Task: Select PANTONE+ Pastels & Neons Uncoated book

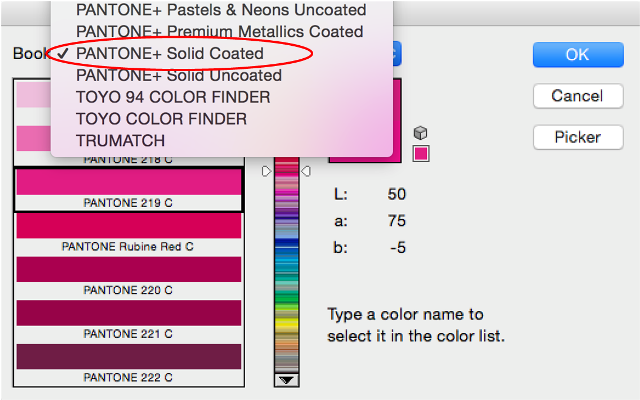Action: [222, 10]
